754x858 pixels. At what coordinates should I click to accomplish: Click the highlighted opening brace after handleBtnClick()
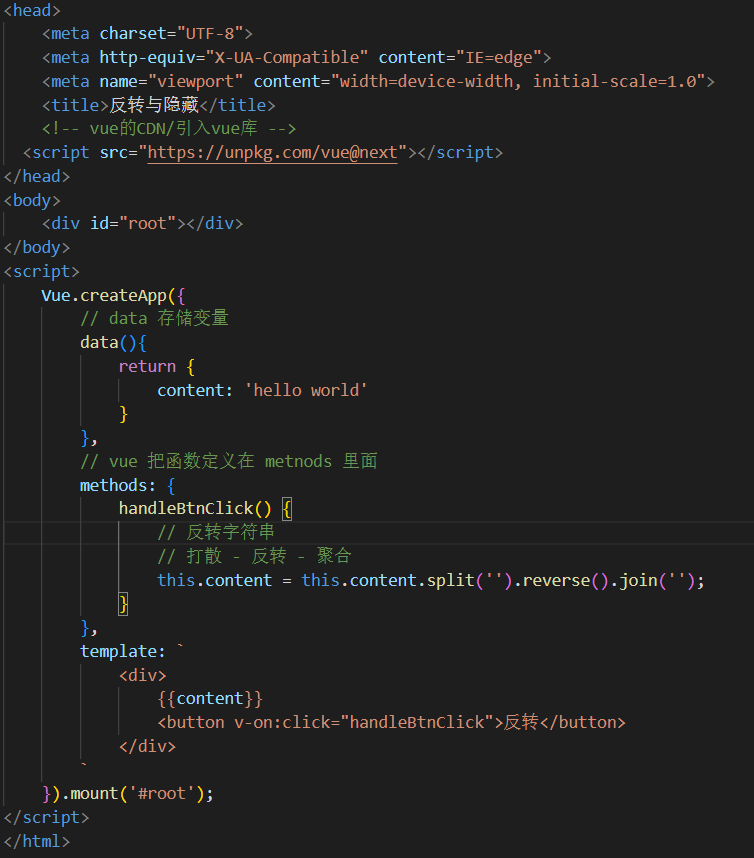point(287,509)
